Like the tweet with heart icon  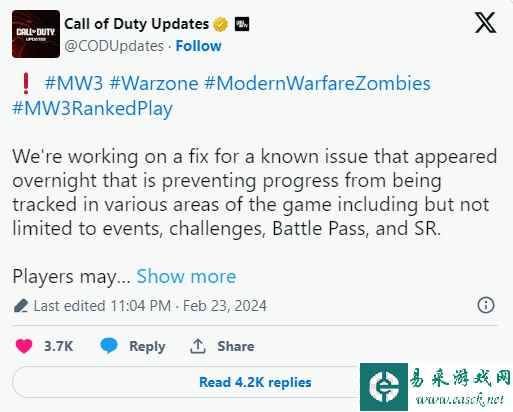24,346
